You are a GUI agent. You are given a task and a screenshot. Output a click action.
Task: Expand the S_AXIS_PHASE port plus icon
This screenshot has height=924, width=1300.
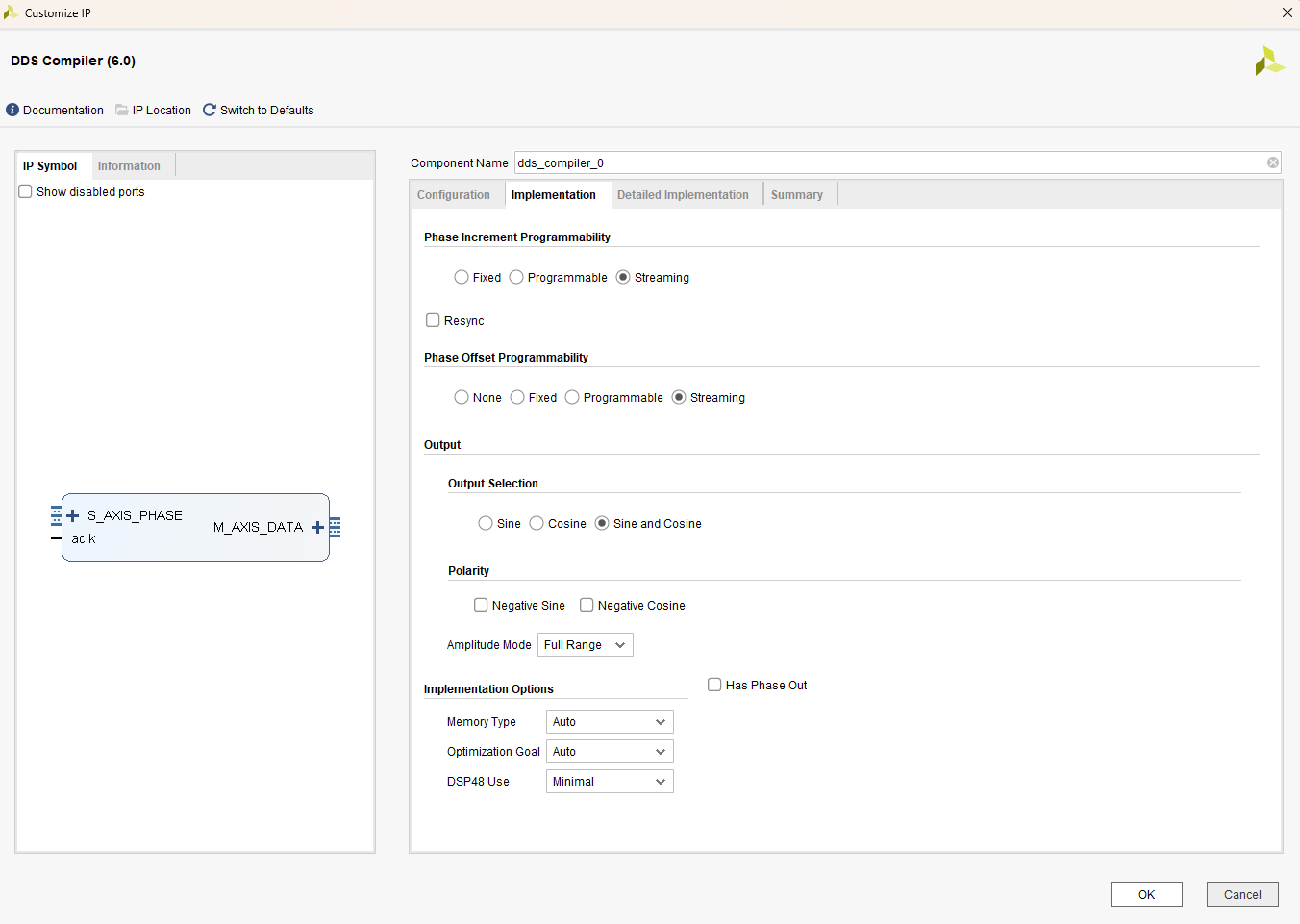[72, 515]
